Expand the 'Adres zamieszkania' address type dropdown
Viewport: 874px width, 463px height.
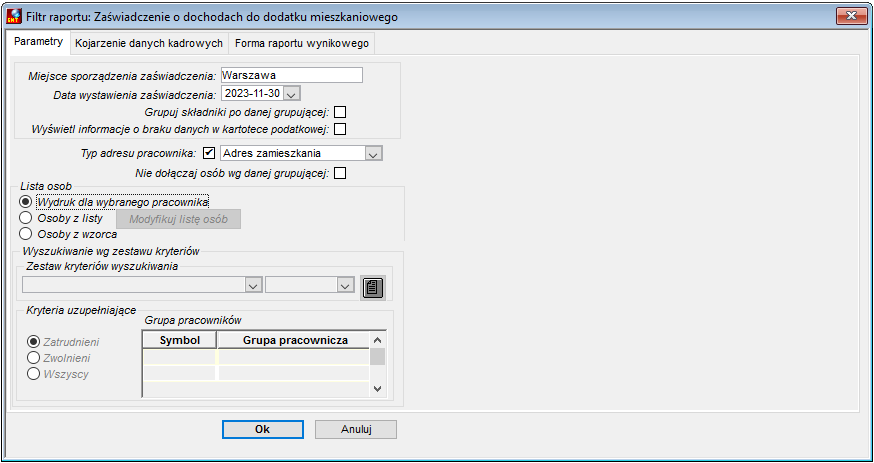(373, 153)
